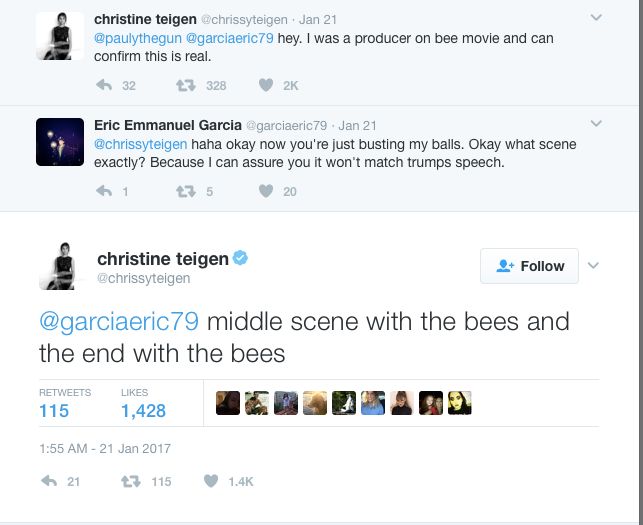Click the first liker avatar thumbnail
This screenshot has height=525, width=643.
(x=227, y=403)
